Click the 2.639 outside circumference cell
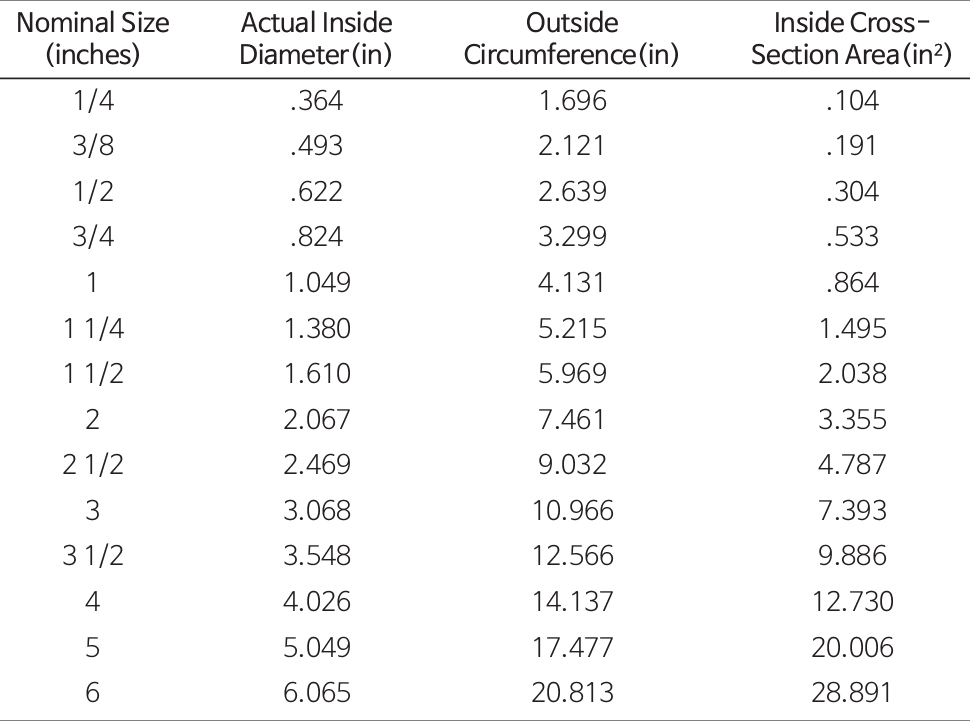Image resolution: width=970 pixels, height=721 pixels. click(571, 191)
